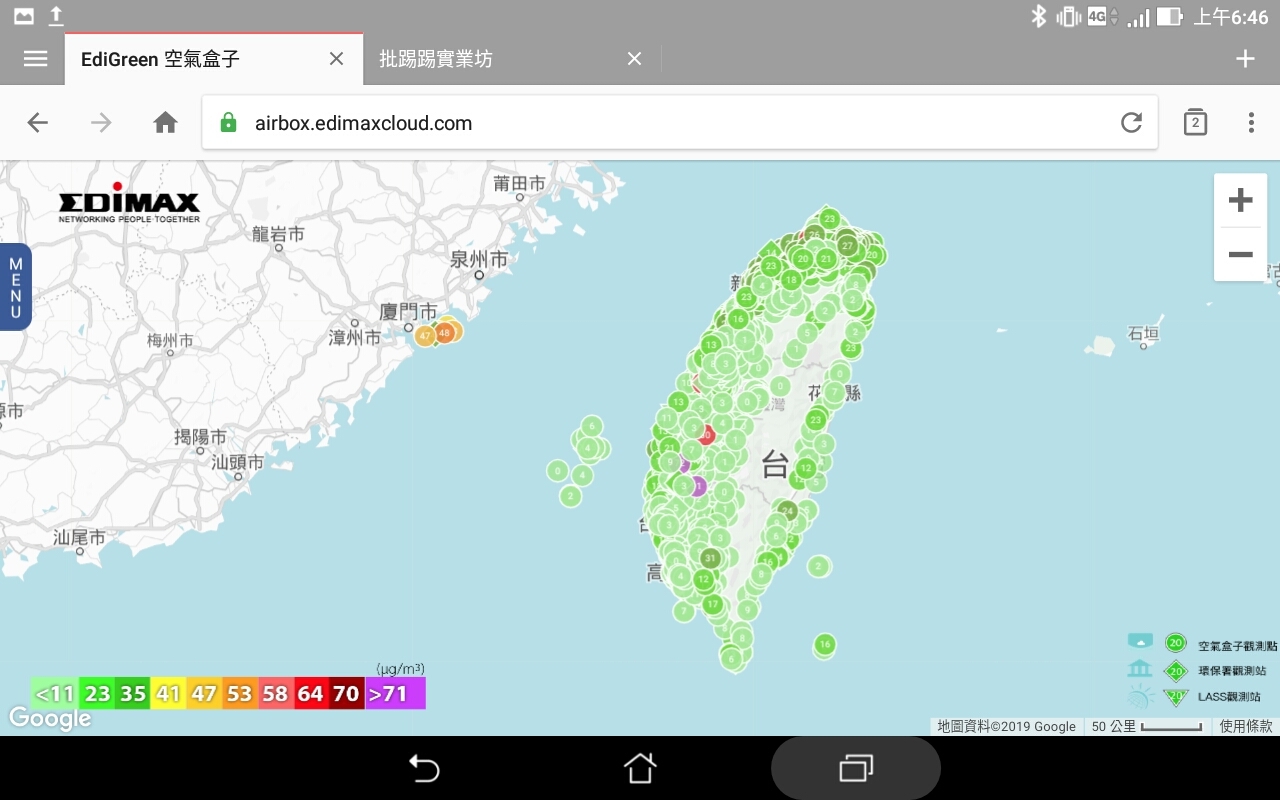This screenshot has width=1280, height=800.
Task: Open the Android recent apps button
Action: (x=856, y=768)
